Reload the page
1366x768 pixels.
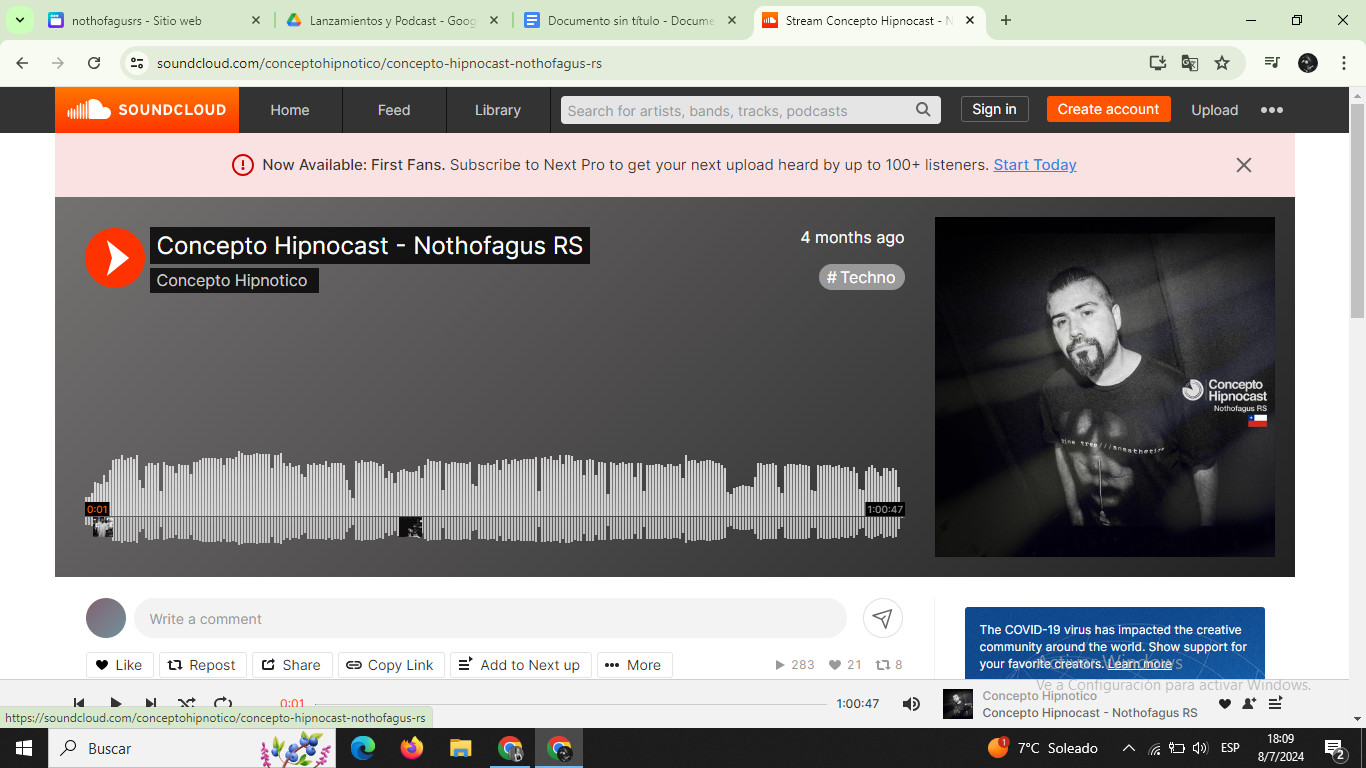(94, 63)
